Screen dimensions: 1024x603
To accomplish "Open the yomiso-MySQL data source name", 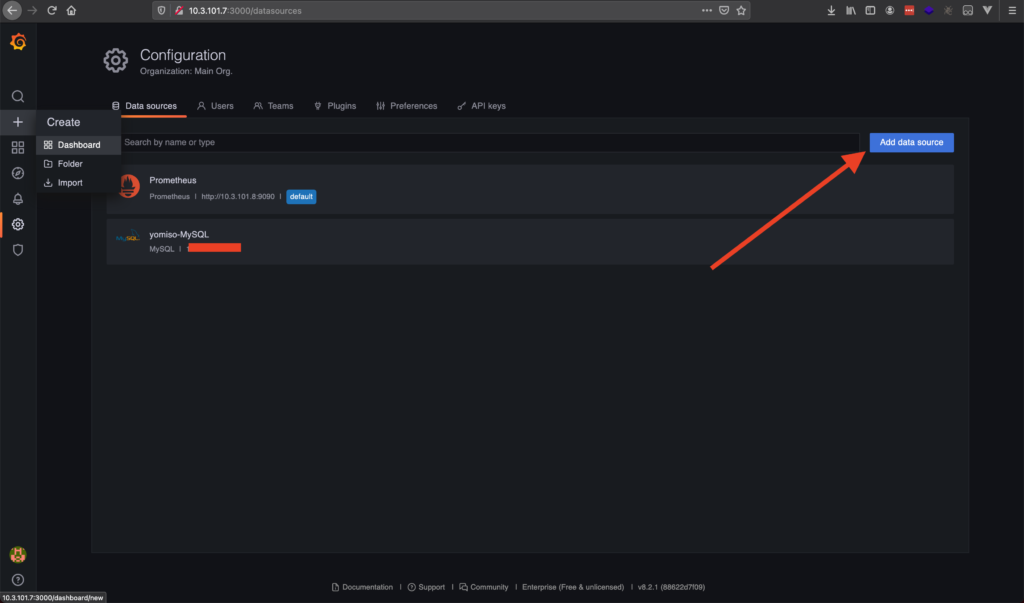I will 179,235.
